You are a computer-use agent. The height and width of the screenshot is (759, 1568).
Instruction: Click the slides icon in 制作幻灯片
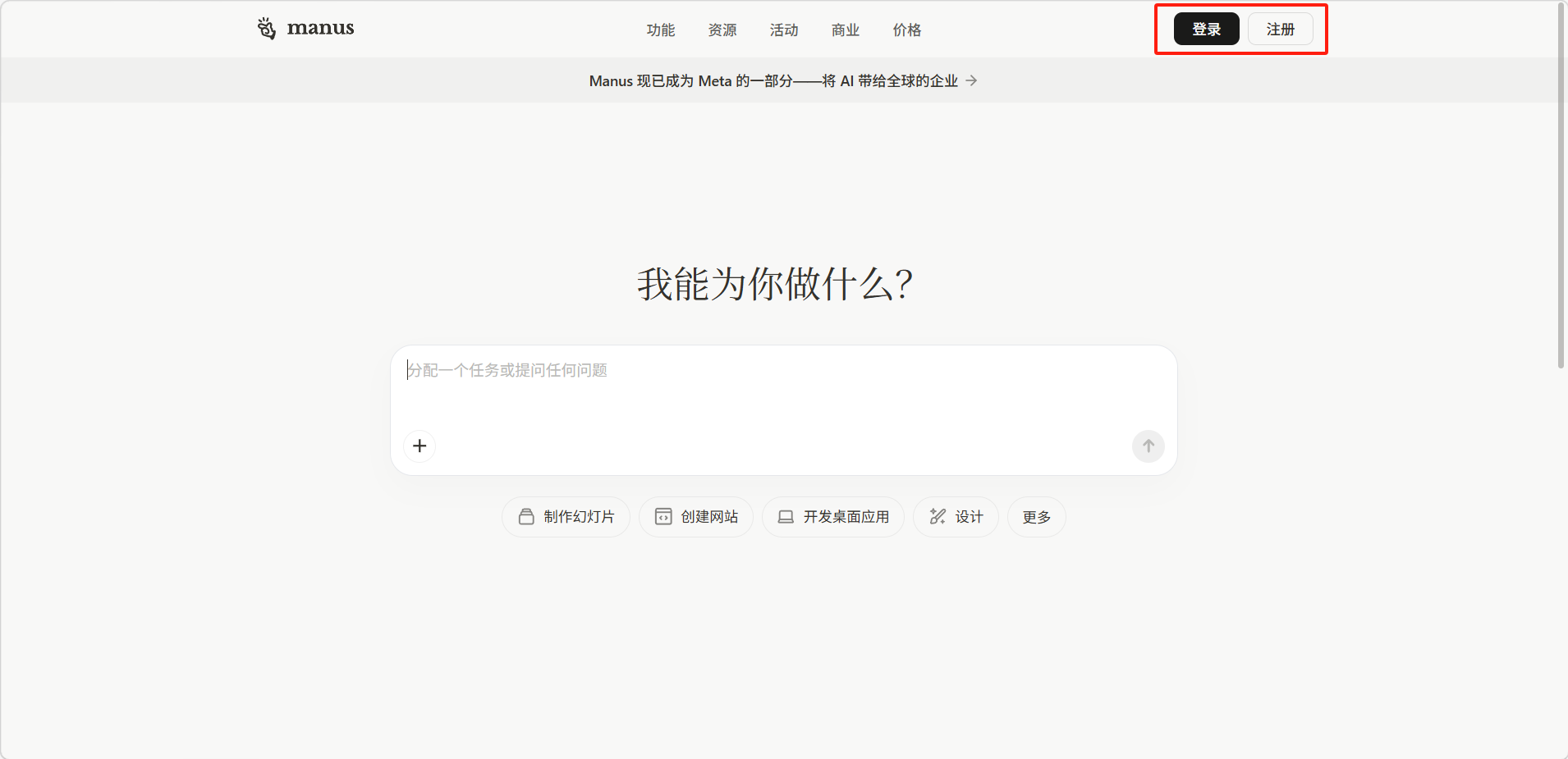526,517
